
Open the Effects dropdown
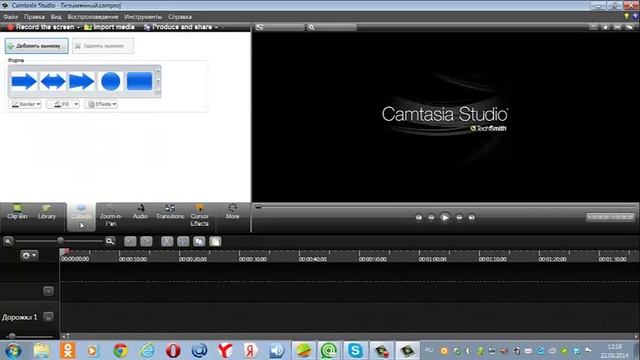[x=101, y=104]
